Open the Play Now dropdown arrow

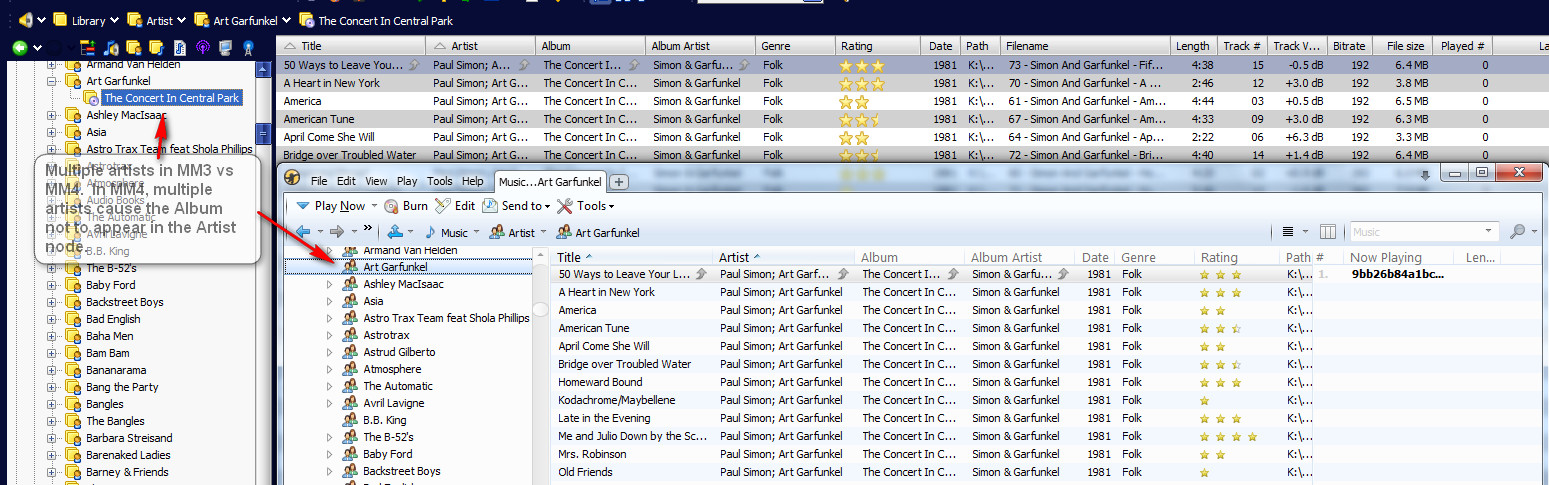[x=374, y=206]
